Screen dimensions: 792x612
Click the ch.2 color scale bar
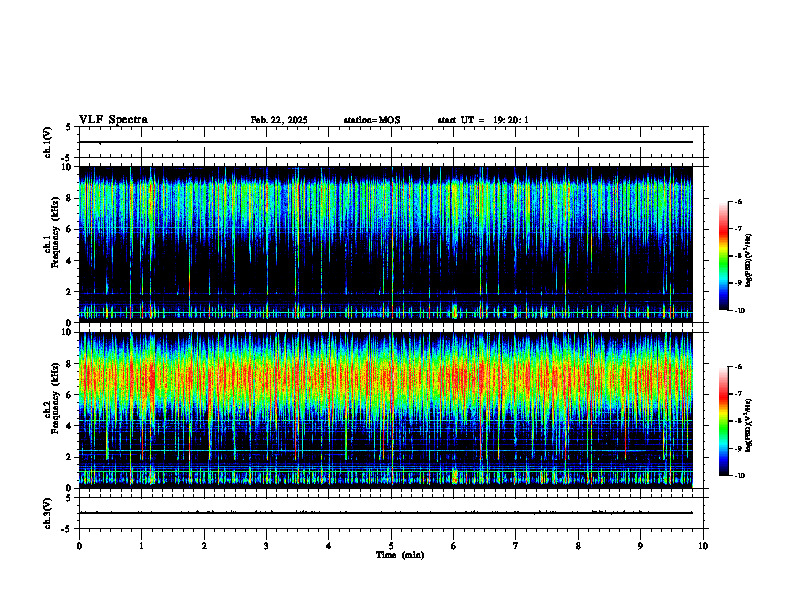724,421
